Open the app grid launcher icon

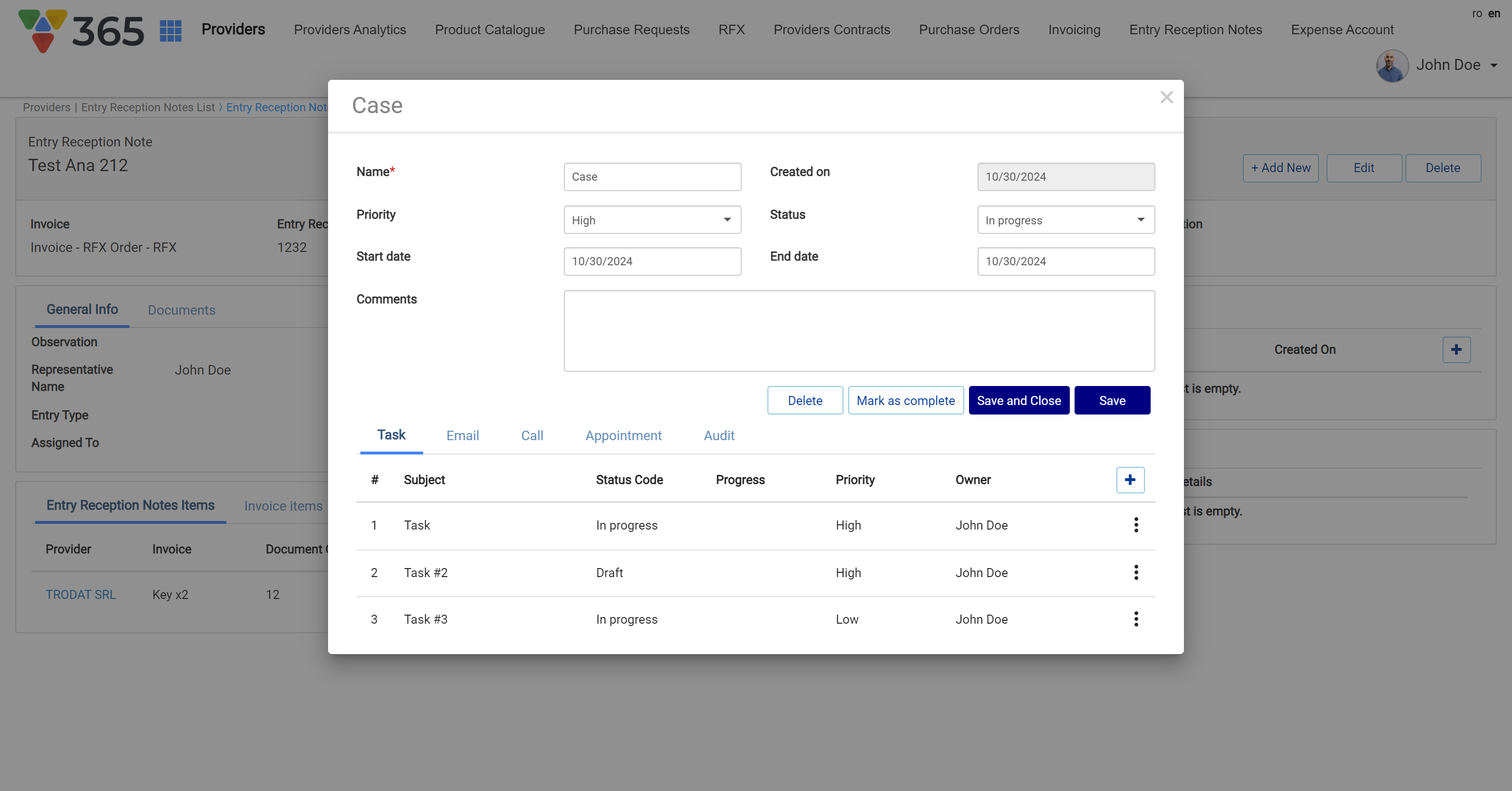point(170,30)
